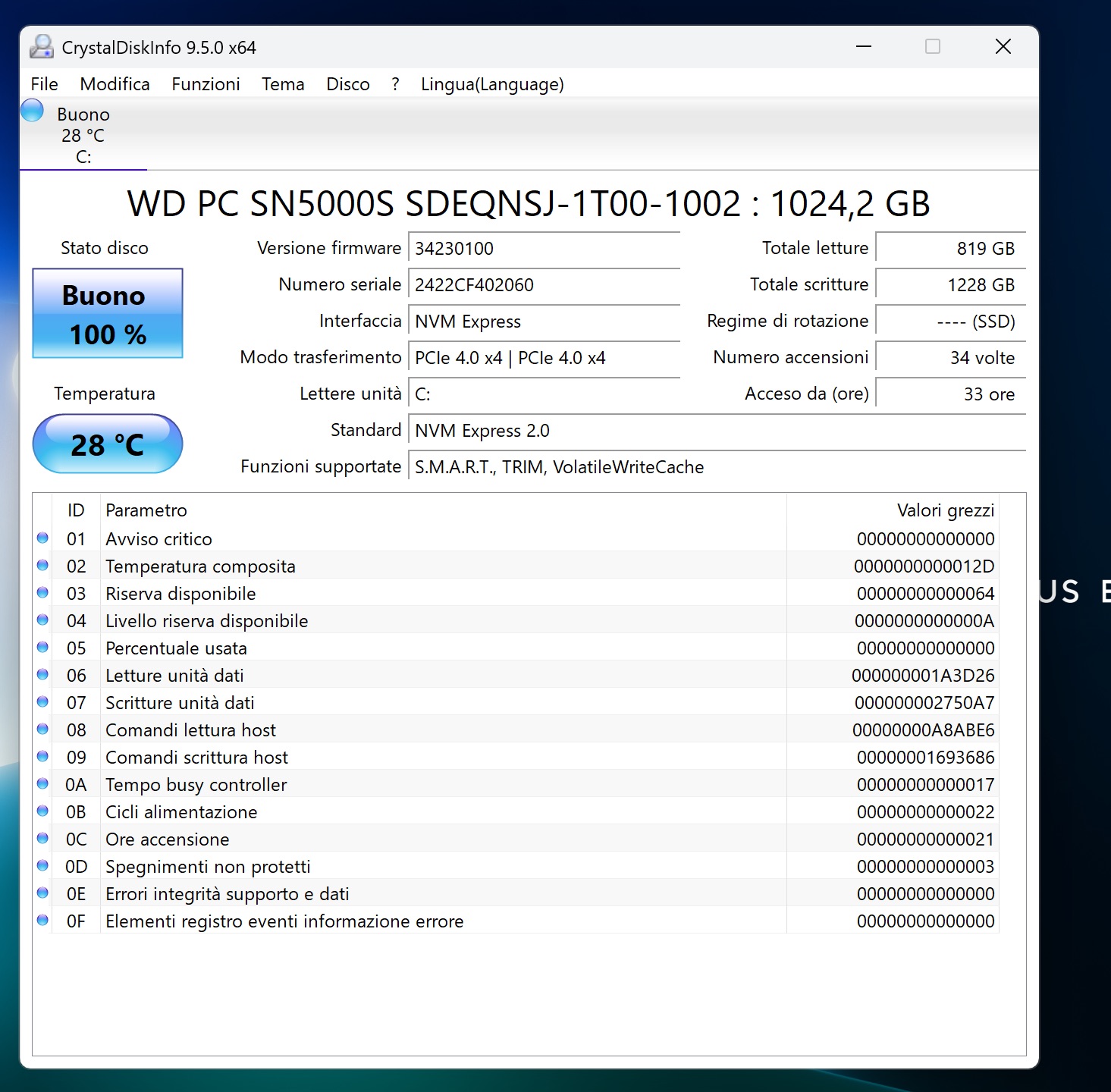Open the Tema menu
The image size is (1111, 1092).
(x=283, y=84)
